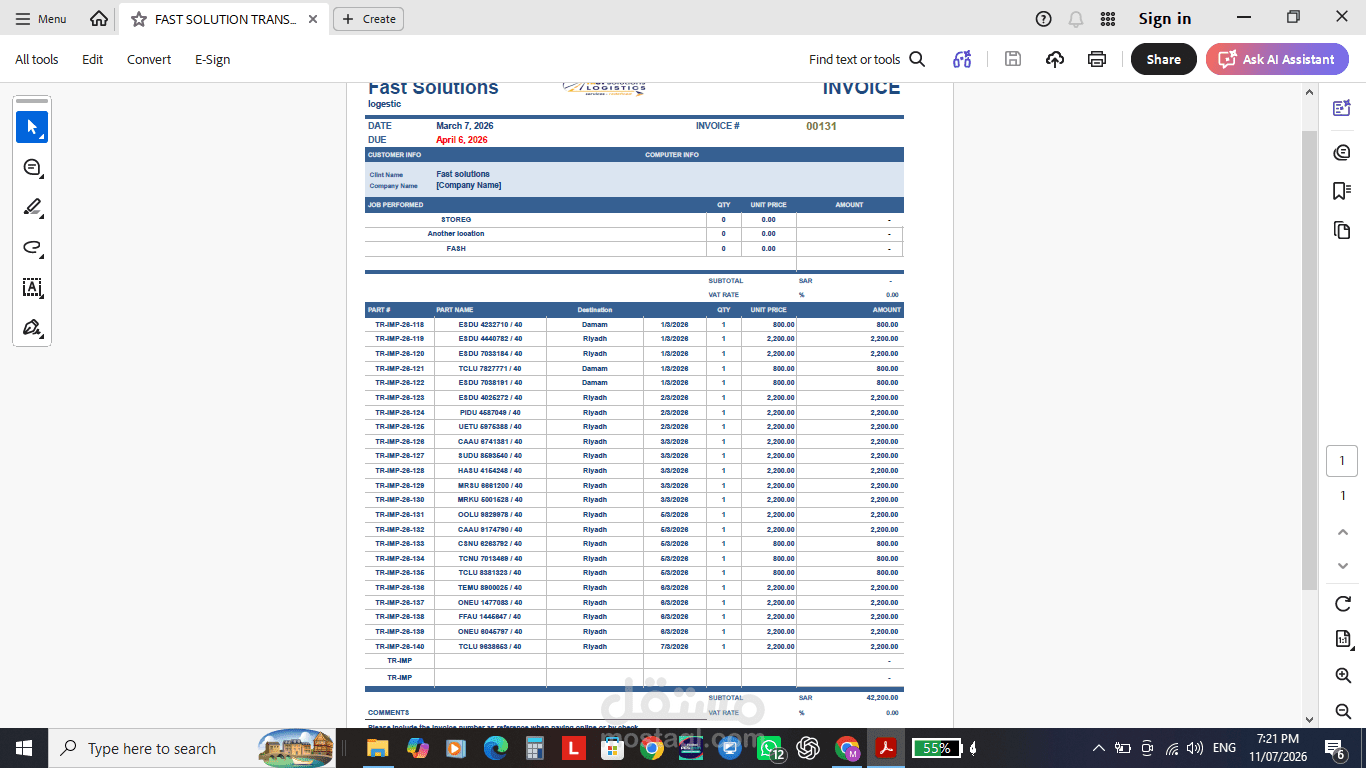The height and width of the screenshot is (768, 1366).
Task: Show hidden system tray icons
Action: [1099, 748]
